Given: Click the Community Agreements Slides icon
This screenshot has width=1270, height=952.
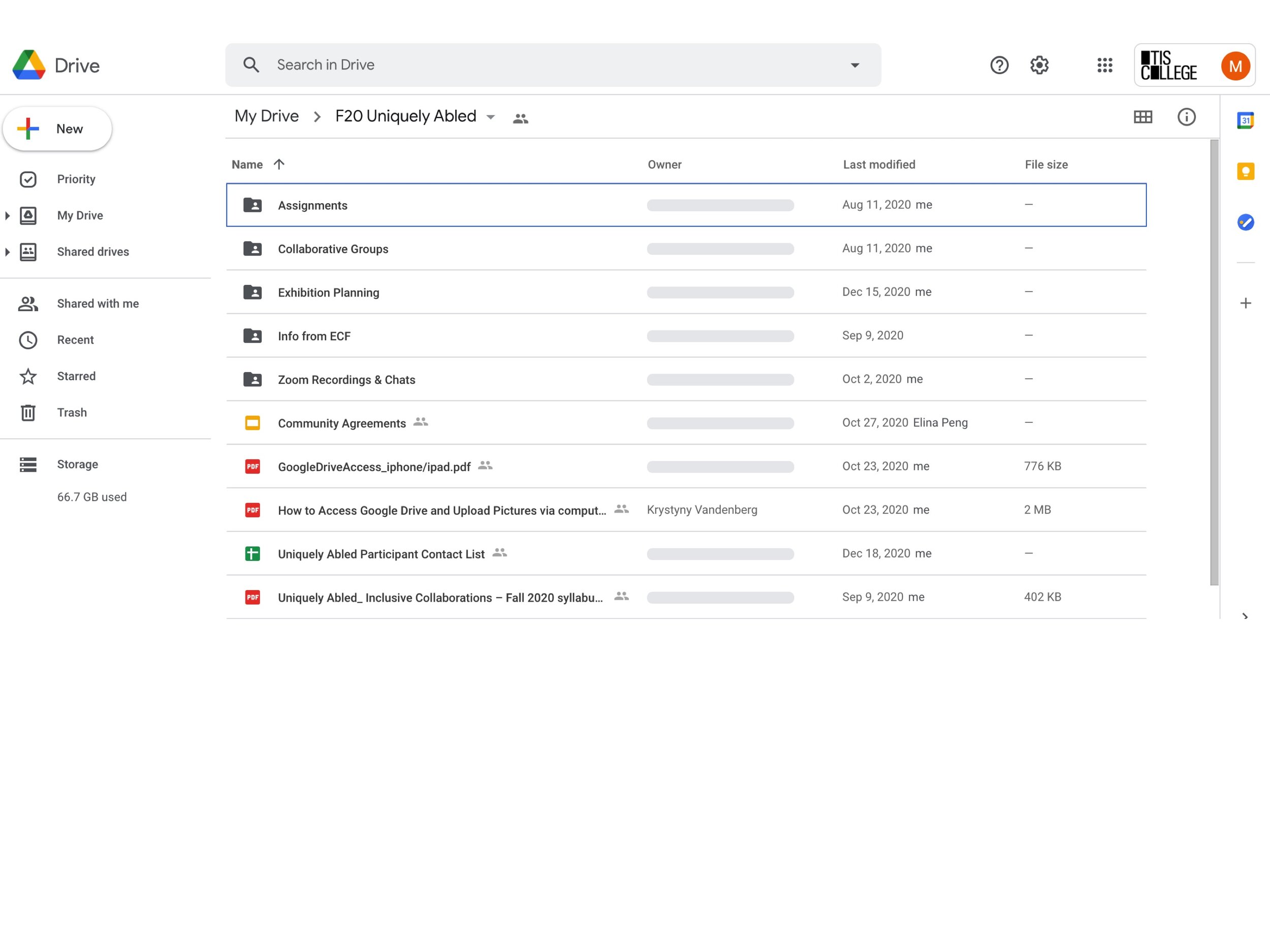Looking at the screenshot, I should point(252,423).
